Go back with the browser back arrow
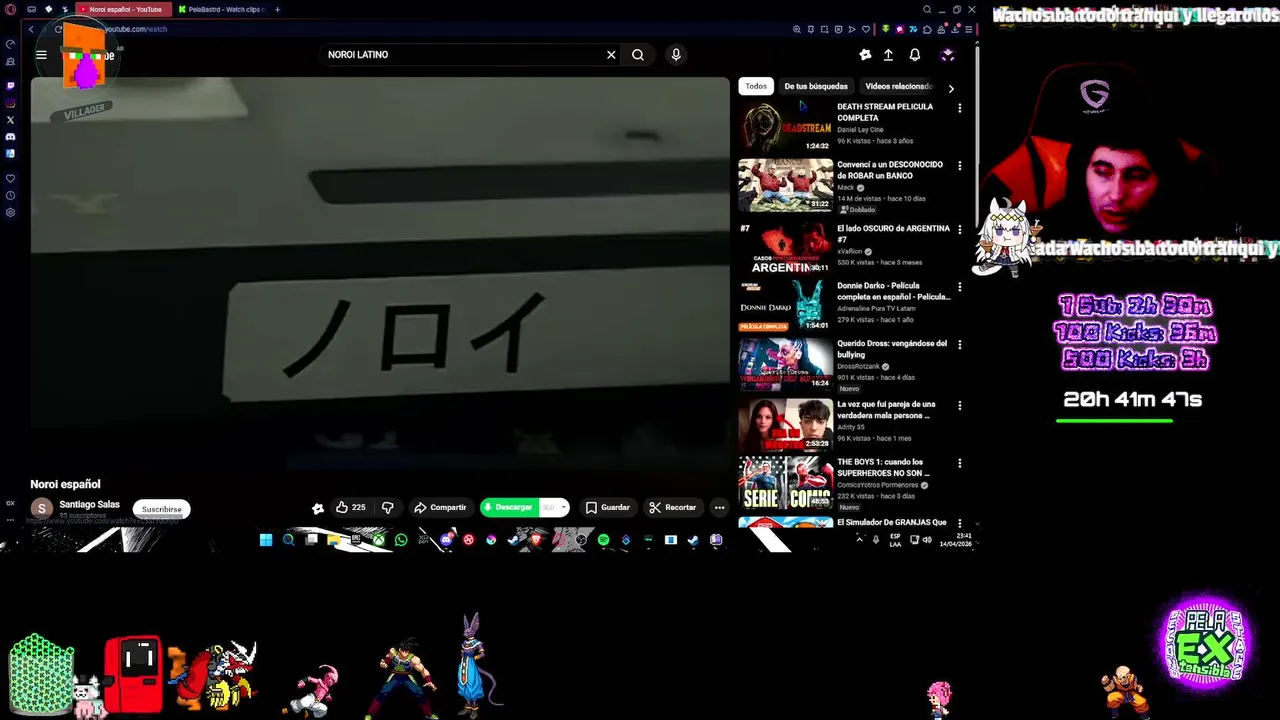The image size is (1280, 720). click(31, 29)
